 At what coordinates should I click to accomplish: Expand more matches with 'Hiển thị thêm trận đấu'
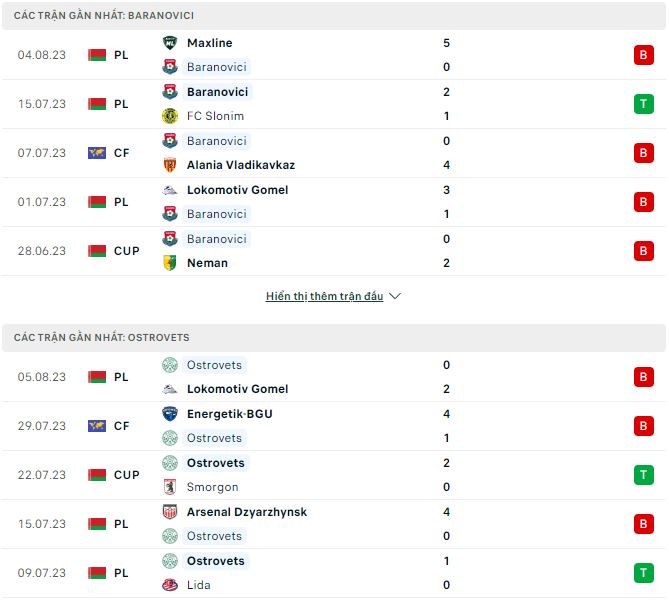coord(324,296)
